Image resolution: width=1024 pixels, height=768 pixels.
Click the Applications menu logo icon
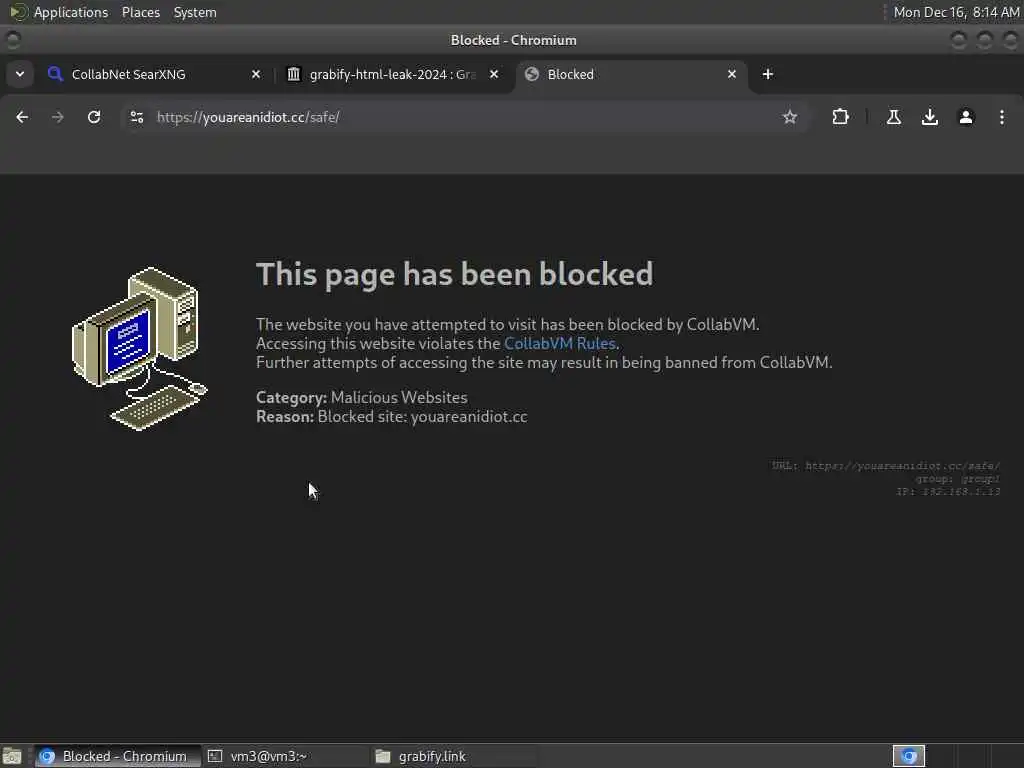[x=18, y=12]
